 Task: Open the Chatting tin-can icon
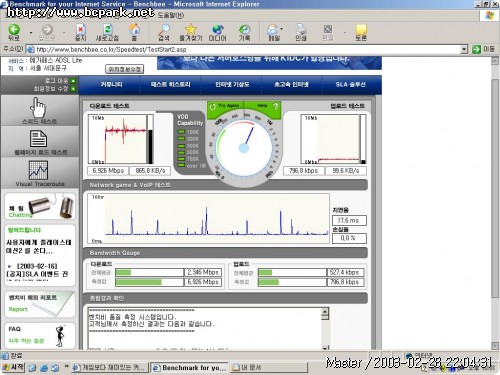click(52, 206)
